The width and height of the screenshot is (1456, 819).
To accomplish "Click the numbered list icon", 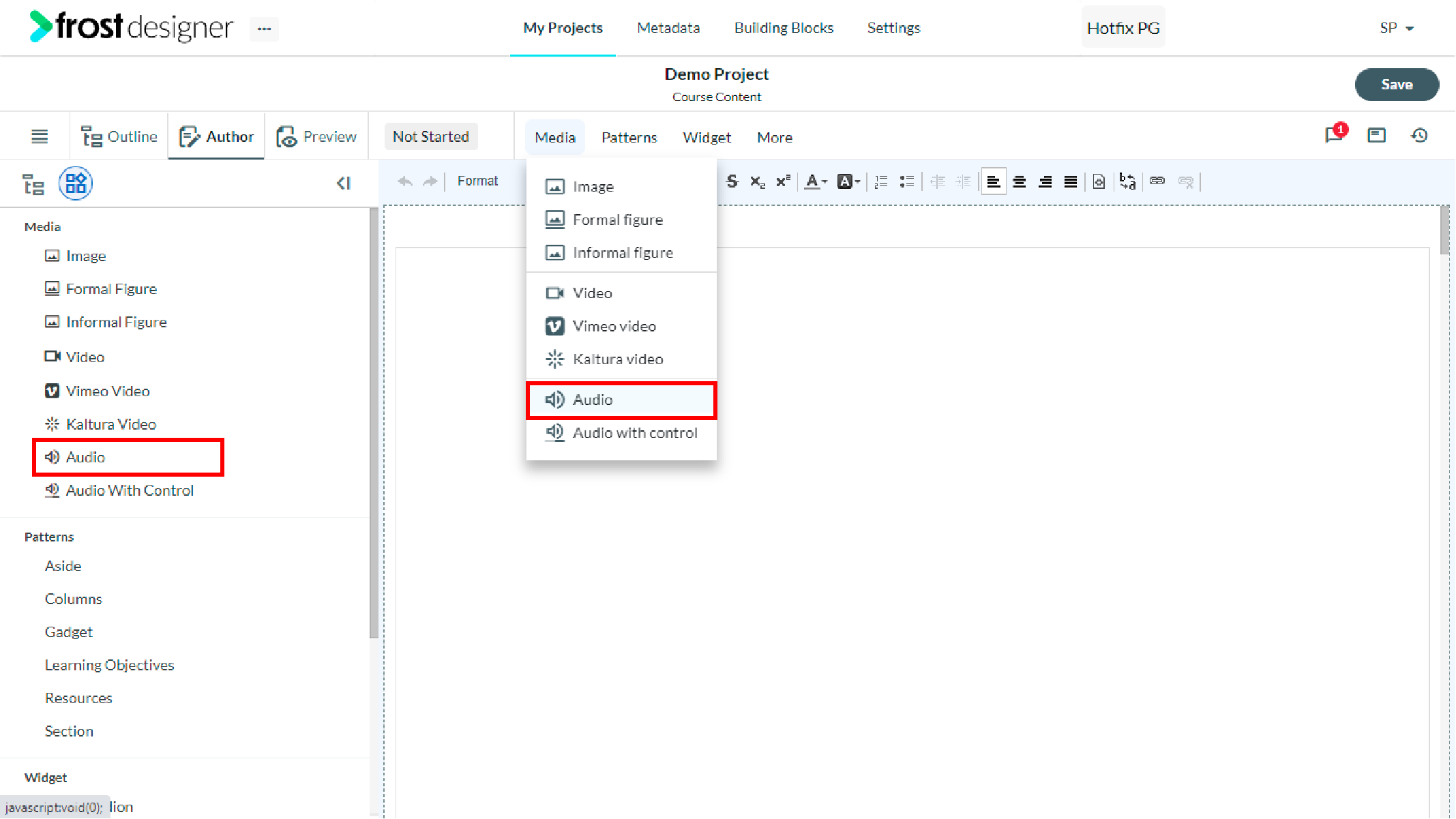I will [x=881, y=181].
